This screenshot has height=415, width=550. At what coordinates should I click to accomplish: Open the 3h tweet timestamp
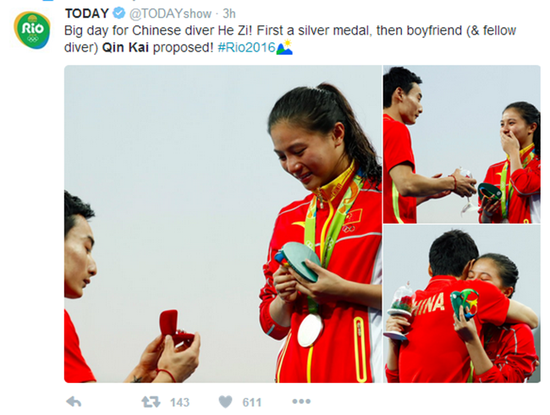click(229, 14)
